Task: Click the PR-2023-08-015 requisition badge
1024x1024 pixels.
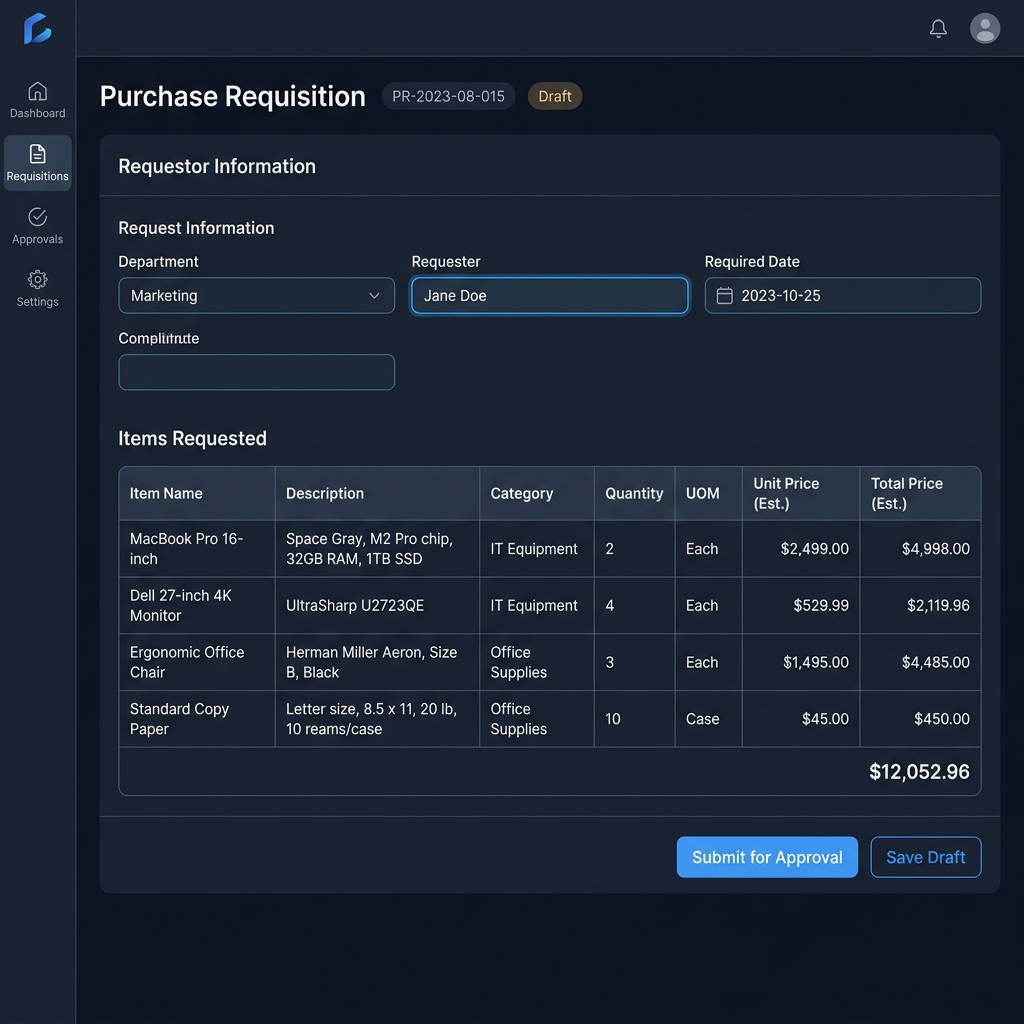Action: click(448, 96)
